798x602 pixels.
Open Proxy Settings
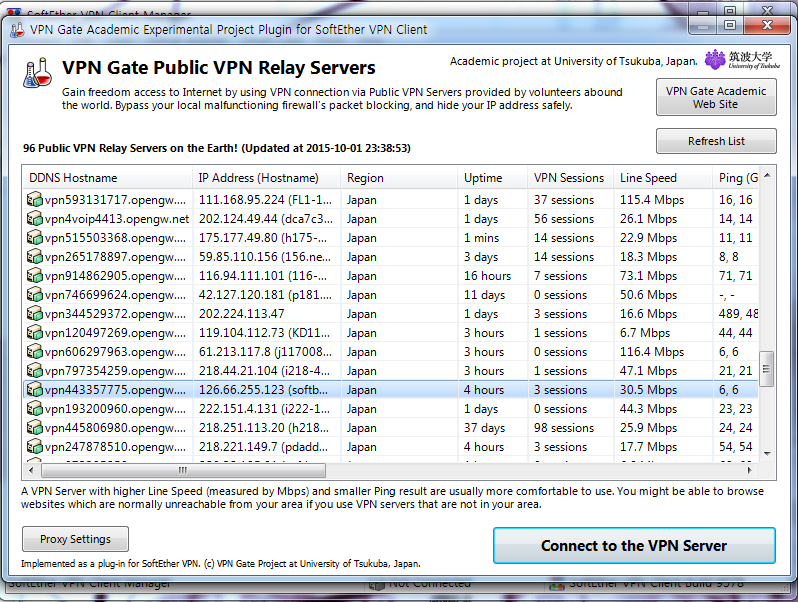click(75, 539)
